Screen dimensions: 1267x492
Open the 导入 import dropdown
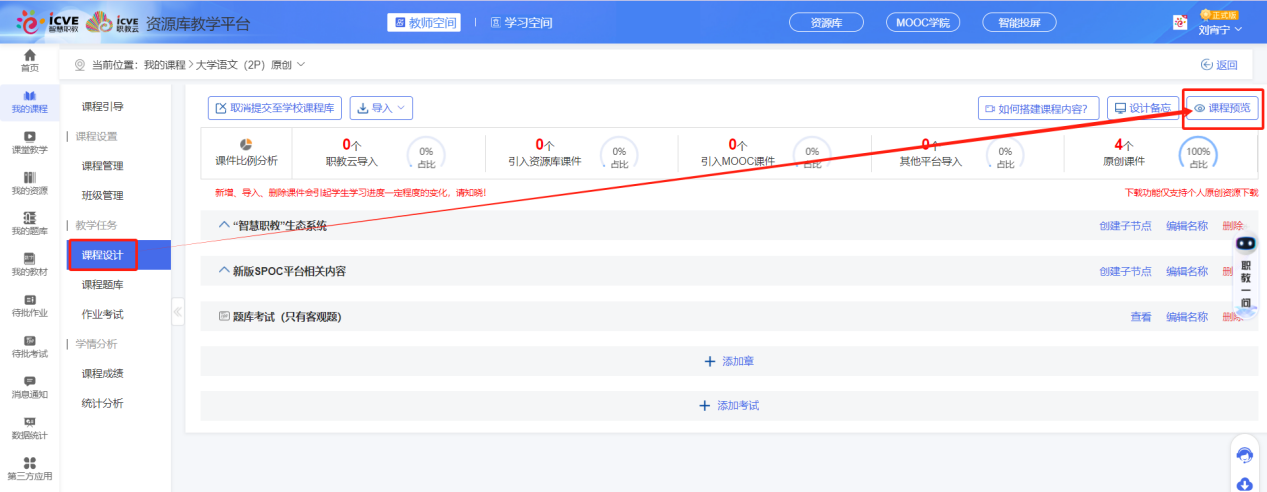pyautogui.click(x=380, y=108)
